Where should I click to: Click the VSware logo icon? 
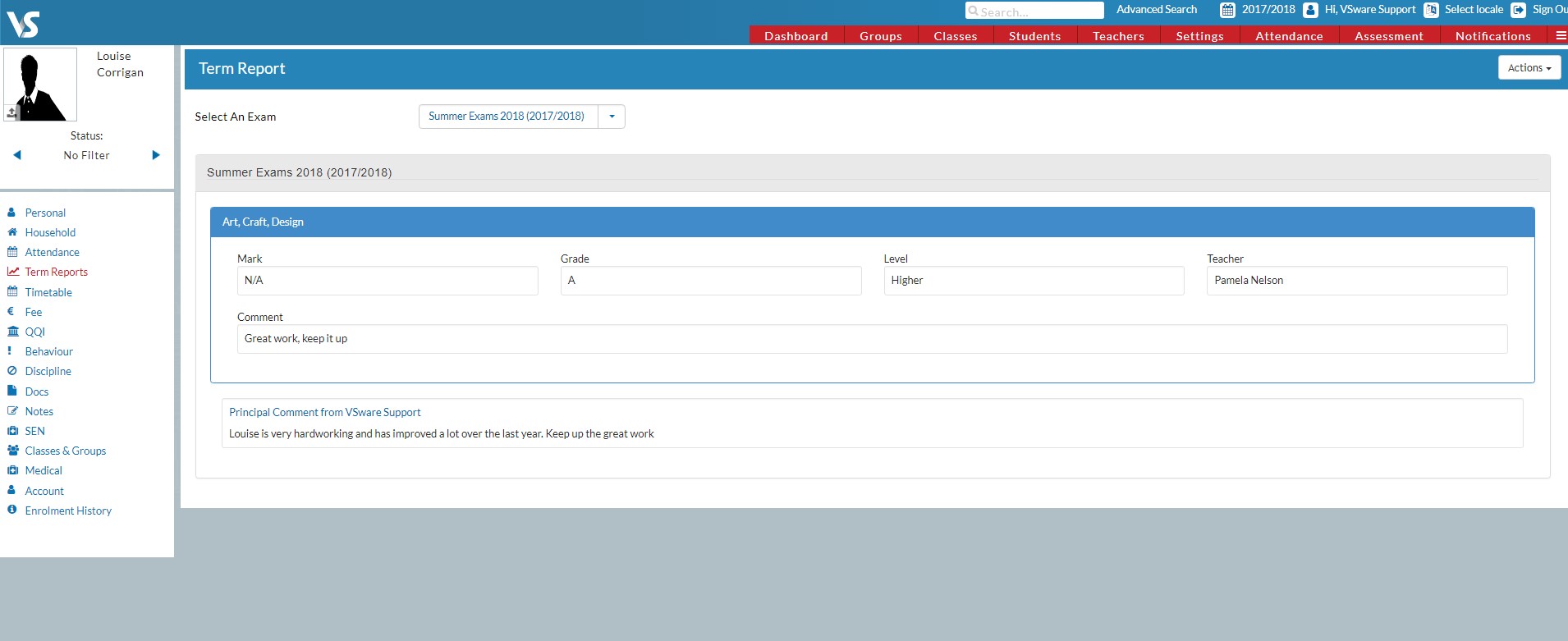(22, 24)
